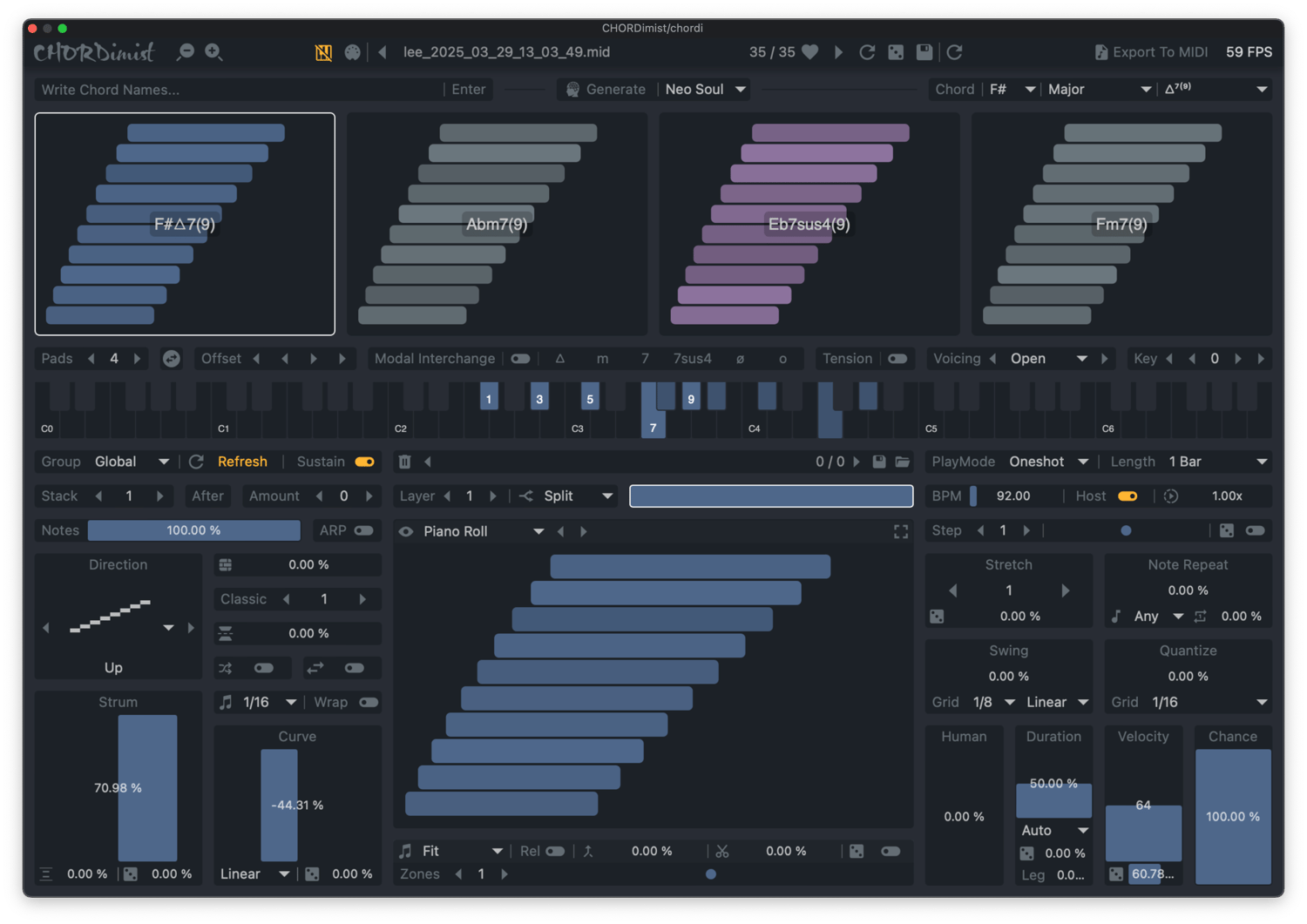Viewport: 1307px width, 924px height.
Task: Open the folder icon beside preset counter
Action: coord(903,462)
